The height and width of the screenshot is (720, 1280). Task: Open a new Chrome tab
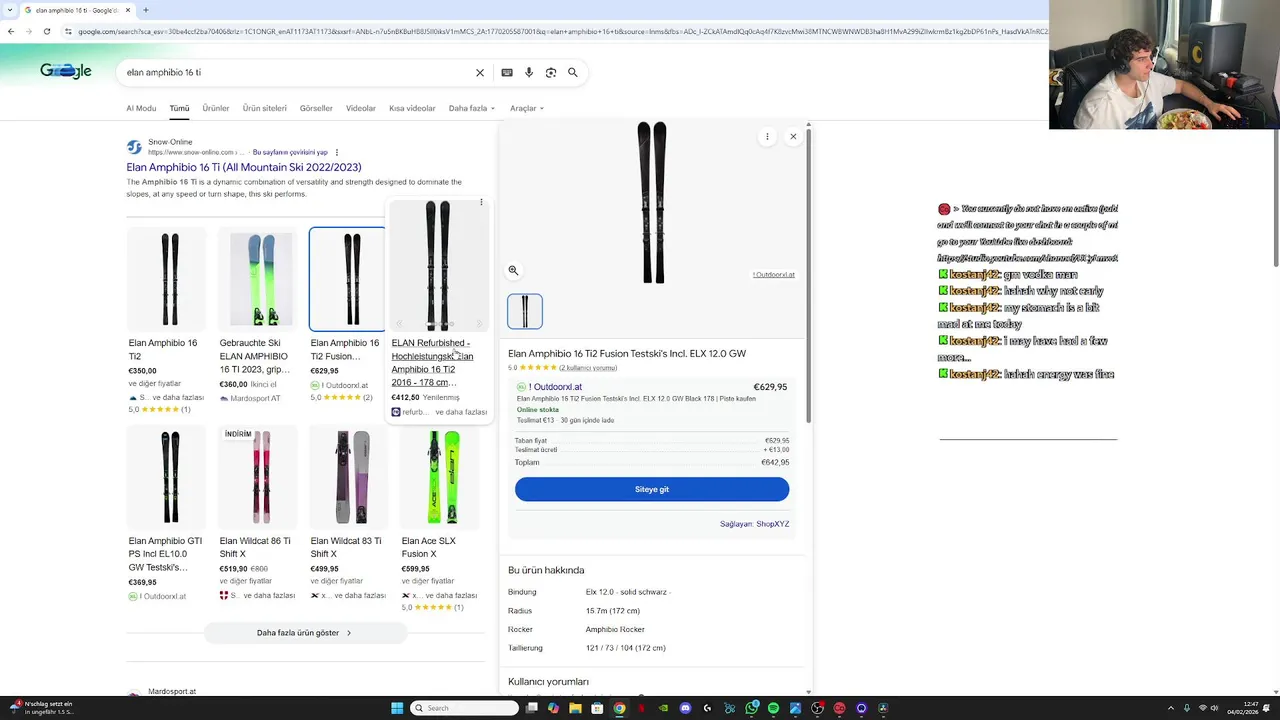tap(145, 10)
